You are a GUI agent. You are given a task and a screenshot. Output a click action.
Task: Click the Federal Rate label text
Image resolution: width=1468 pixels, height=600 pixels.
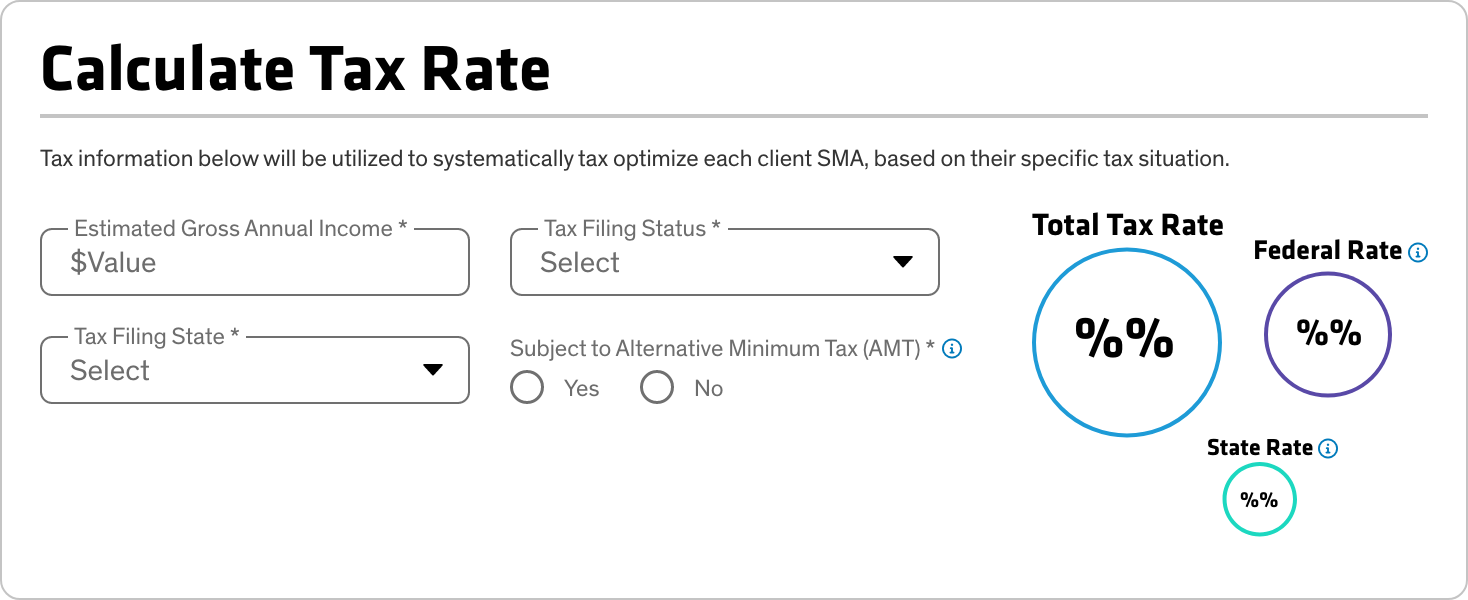(x=1327, y=251)
